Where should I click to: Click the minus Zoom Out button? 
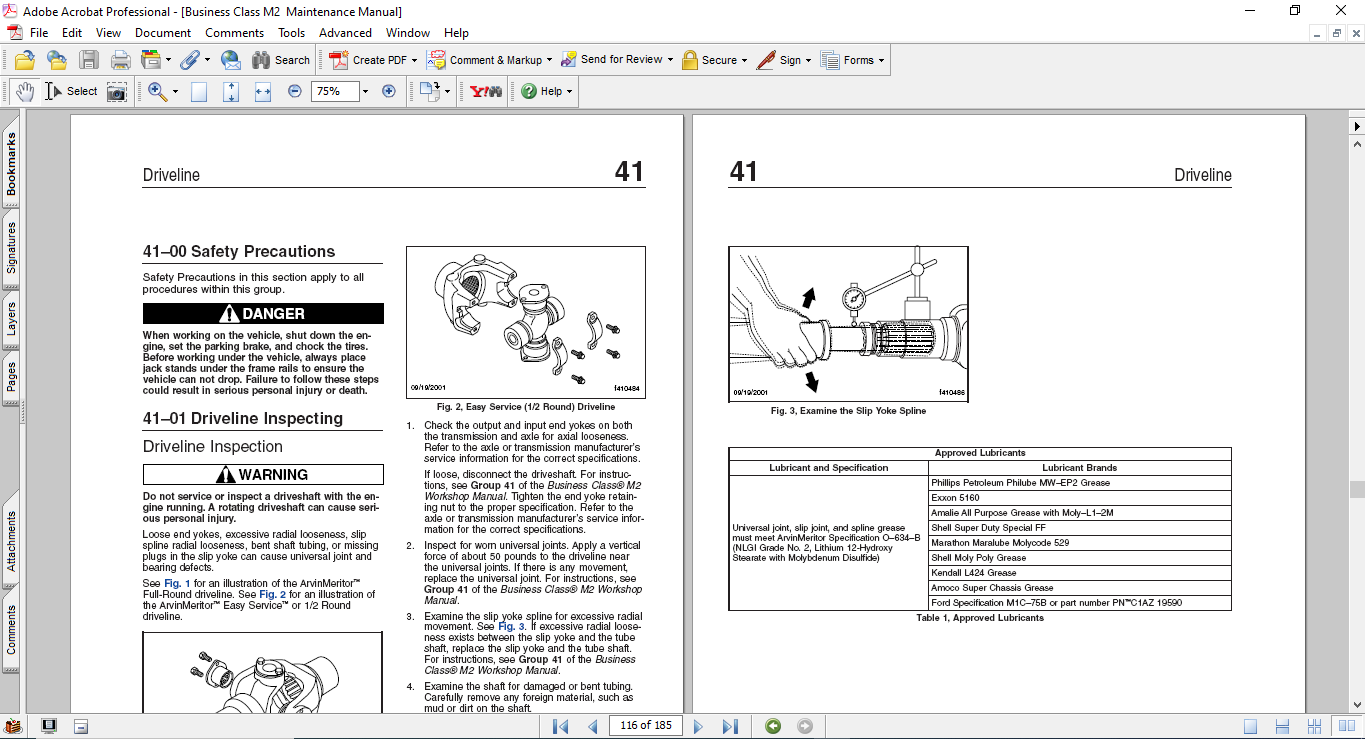pos(295,91)
